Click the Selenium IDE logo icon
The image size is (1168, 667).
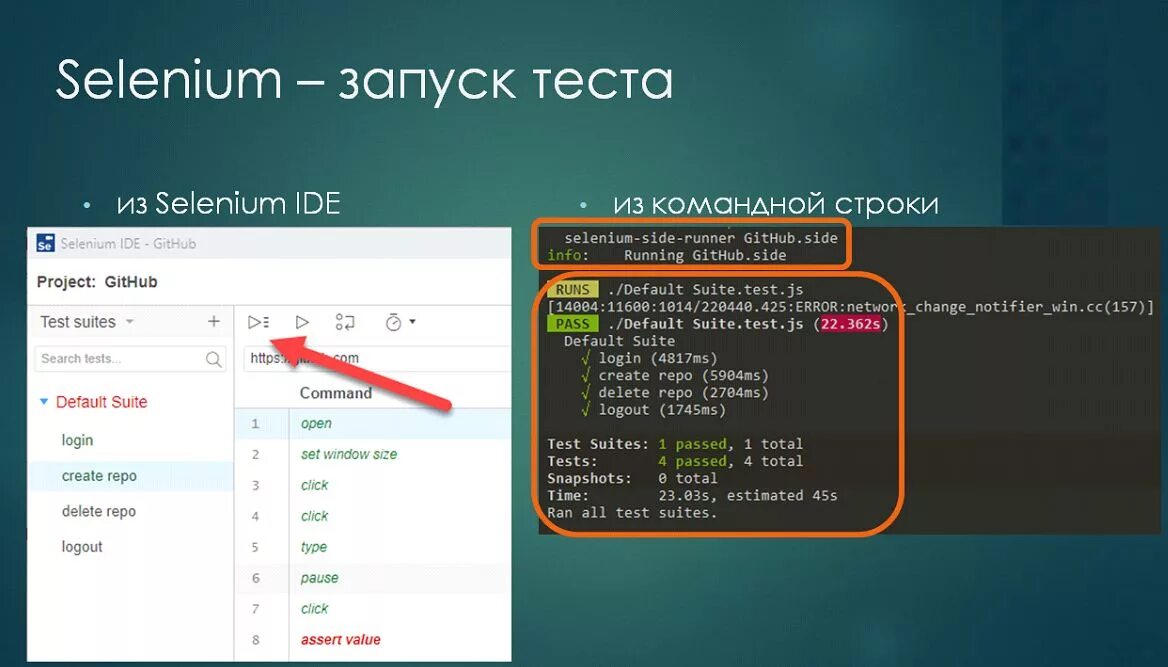[45, 243]
